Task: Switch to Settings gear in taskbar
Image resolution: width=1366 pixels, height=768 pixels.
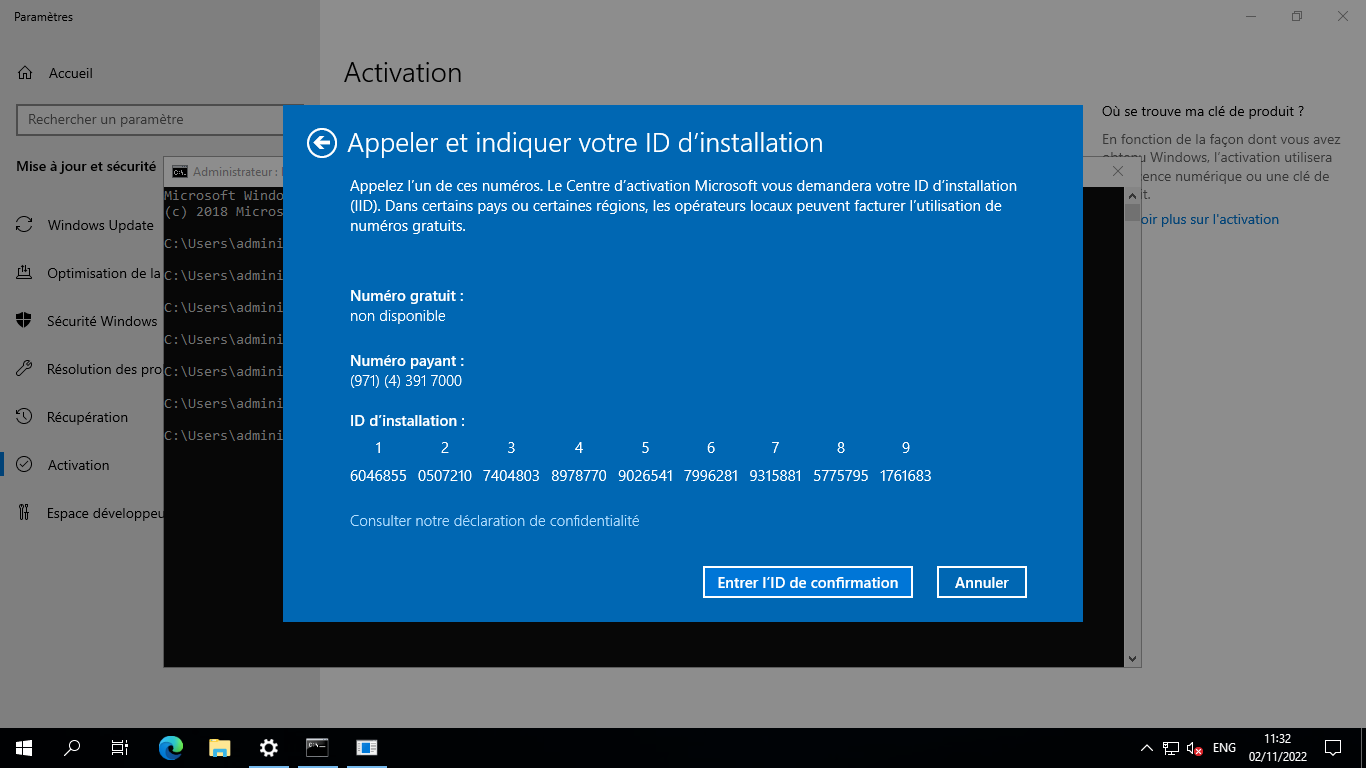Action: pos(268,747)
